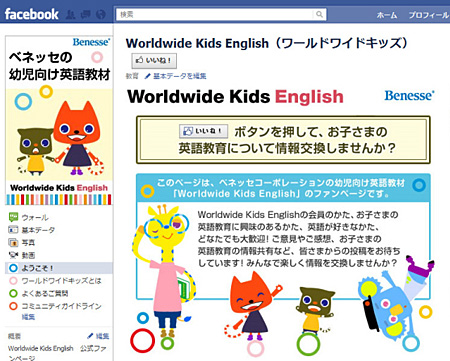Focus the search input field

point(215,14)
